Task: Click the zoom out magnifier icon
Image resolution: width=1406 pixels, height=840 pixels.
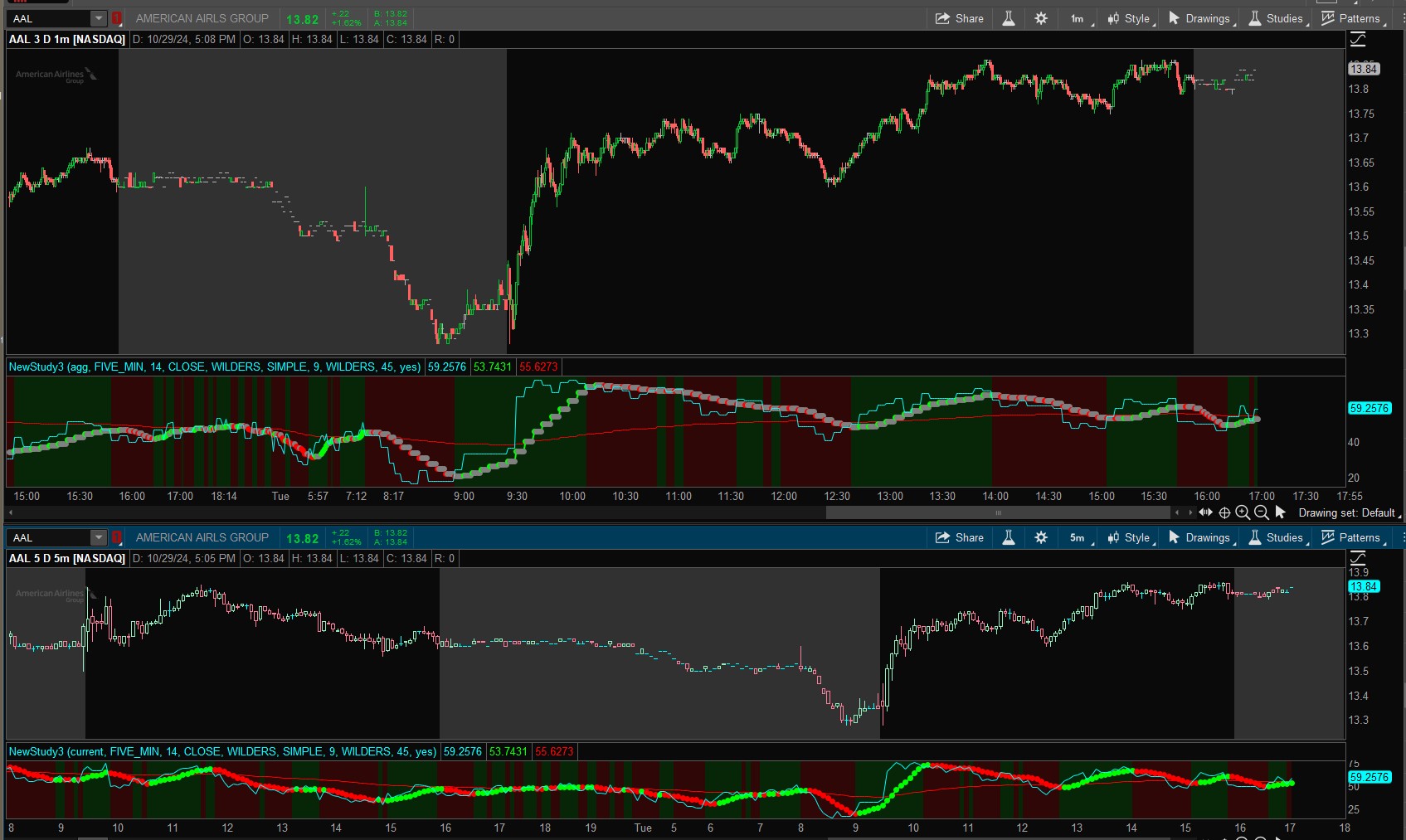Action: 1261,512
